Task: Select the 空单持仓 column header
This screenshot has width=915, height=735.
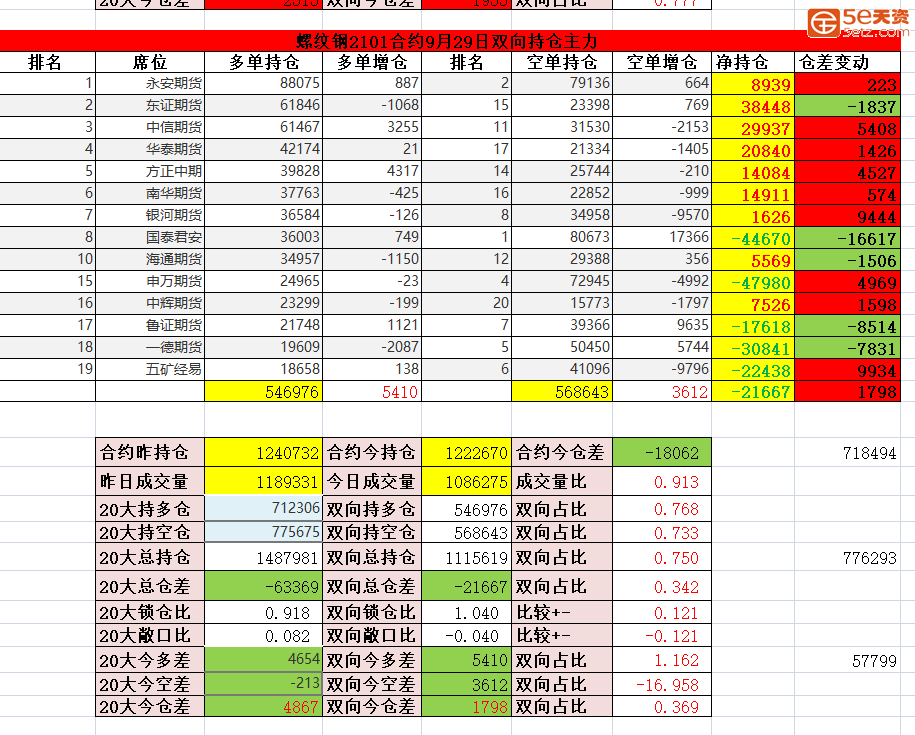Action: 562,62
